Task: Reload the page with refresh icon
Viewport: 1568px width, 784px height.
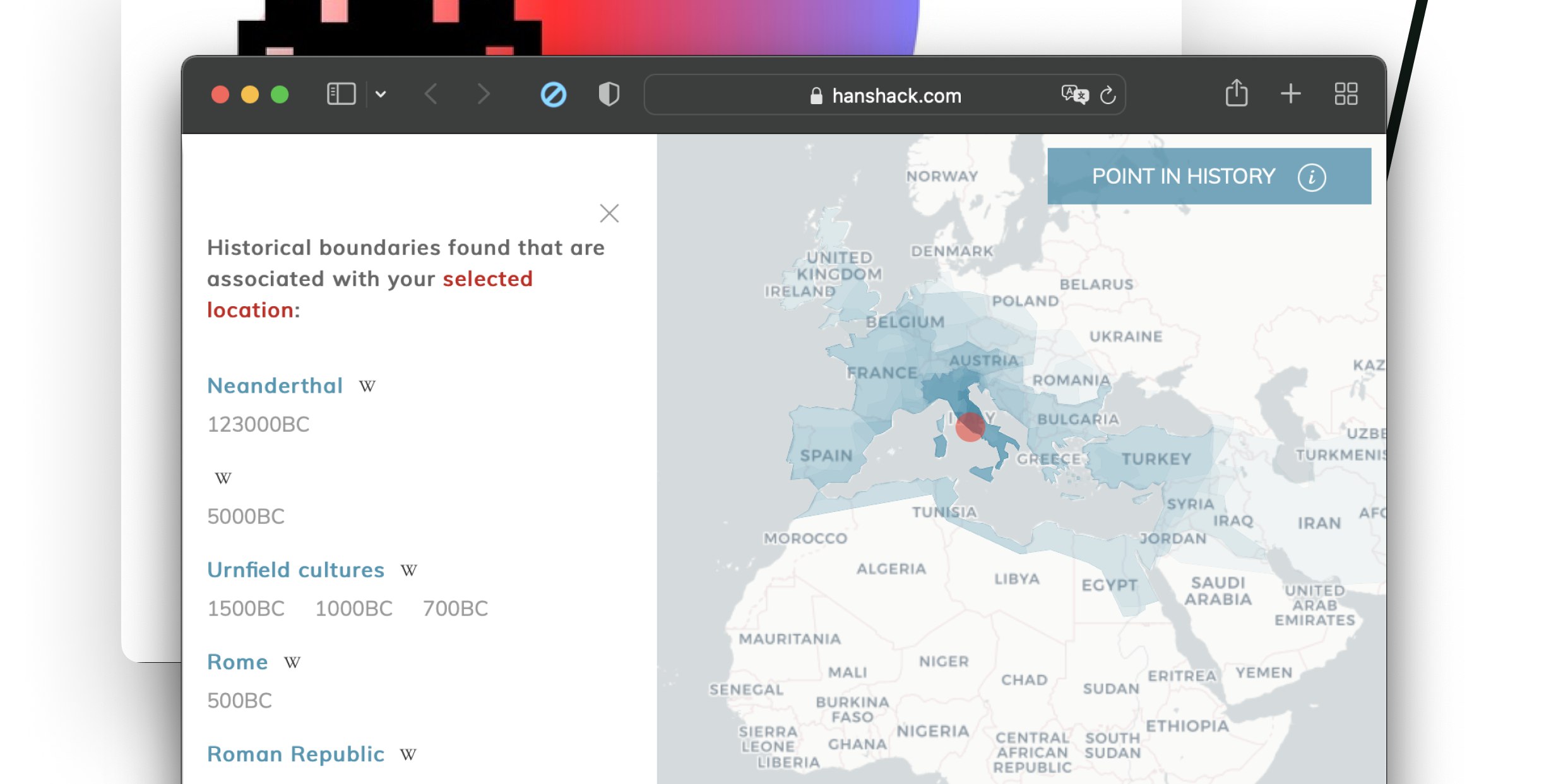Action: pyautogui.click(x=1108, y=95)
